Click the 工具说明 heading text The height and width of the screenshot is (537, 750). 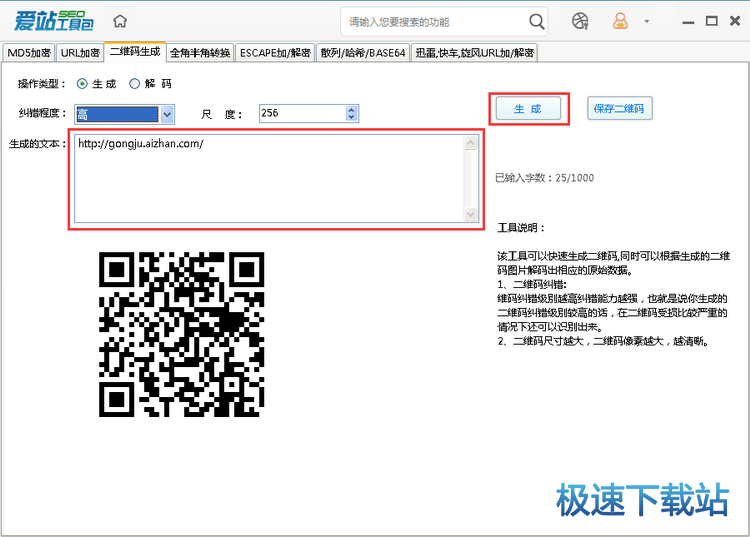(x=521, y=228)
